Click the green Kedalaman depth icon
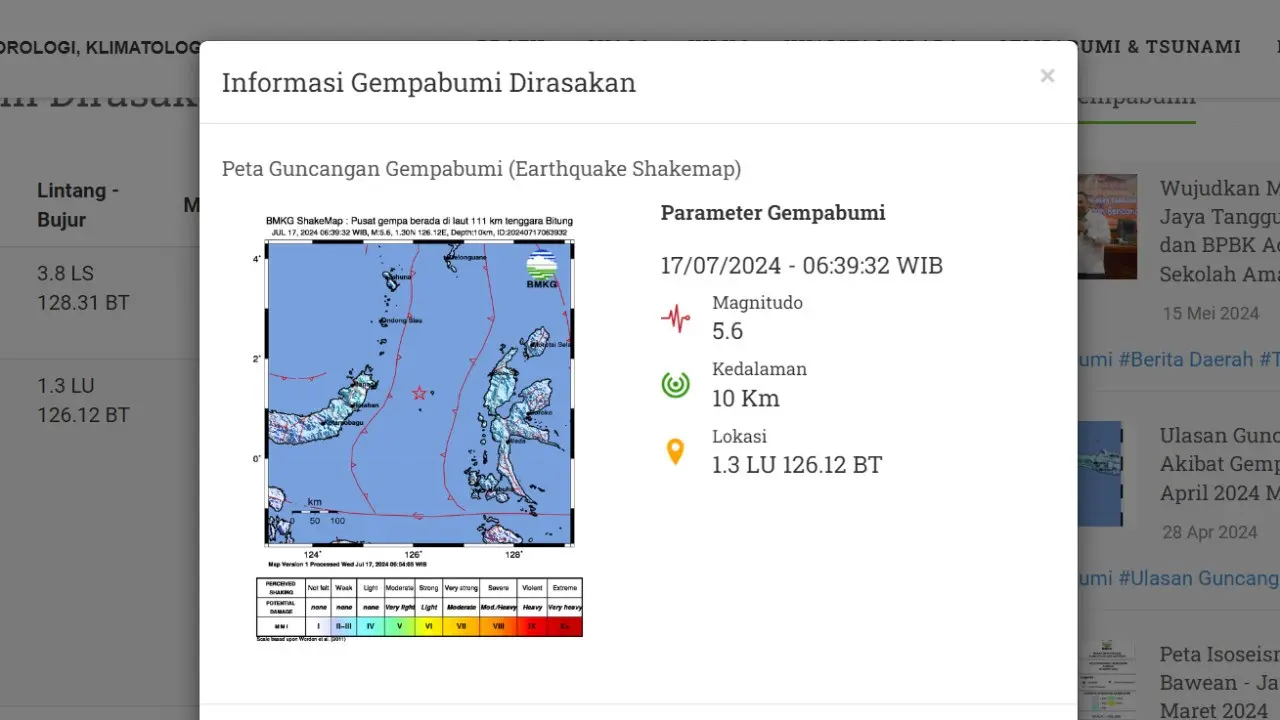 coord(676,385)
